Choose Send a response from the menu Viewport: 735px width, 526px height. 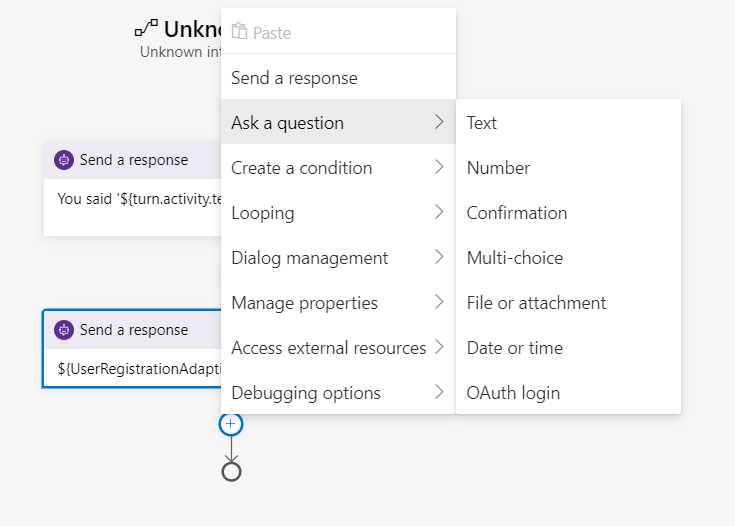tap(338, 78)
